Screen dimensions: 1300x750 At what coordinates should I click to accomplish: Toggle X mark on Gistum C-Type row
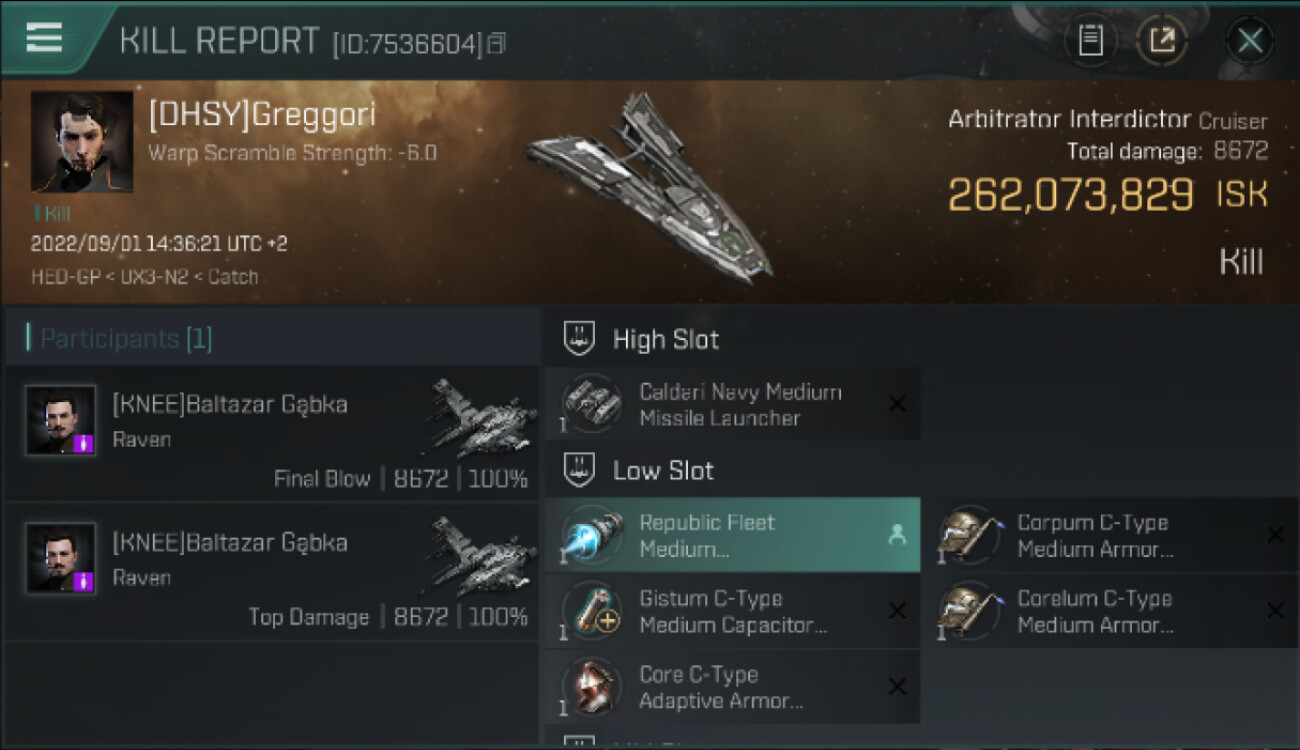[x=897, y=611]
